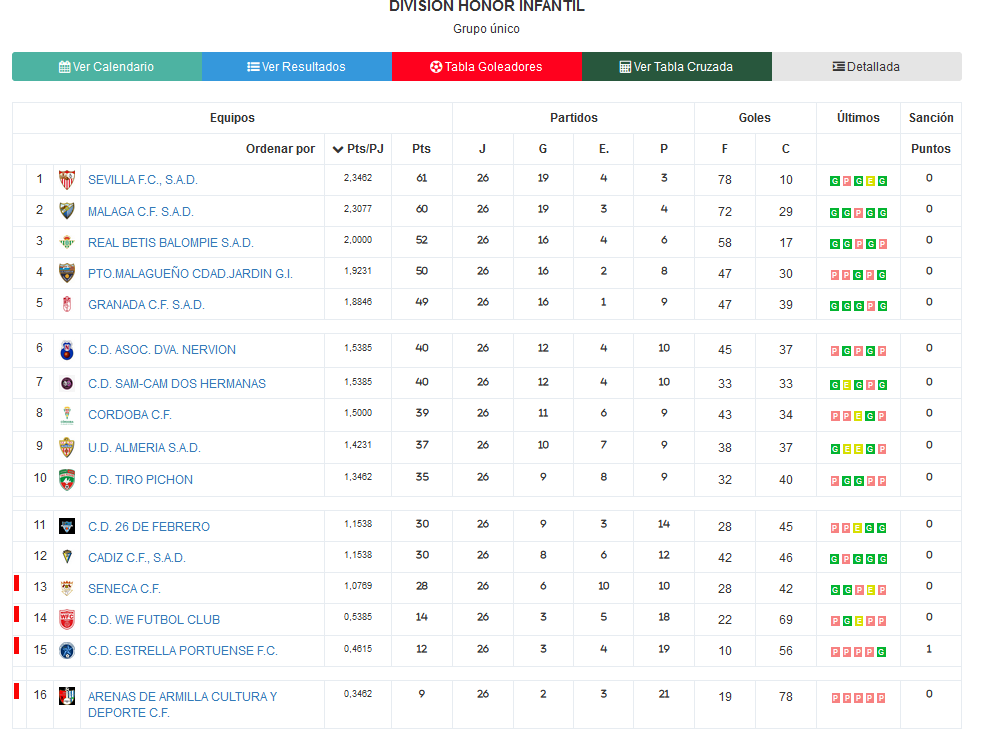Image resolution: width=992 pixels, height=734 pixels.
Task: Click the Arenas de Armilla crest
Action: click(66, 696)
